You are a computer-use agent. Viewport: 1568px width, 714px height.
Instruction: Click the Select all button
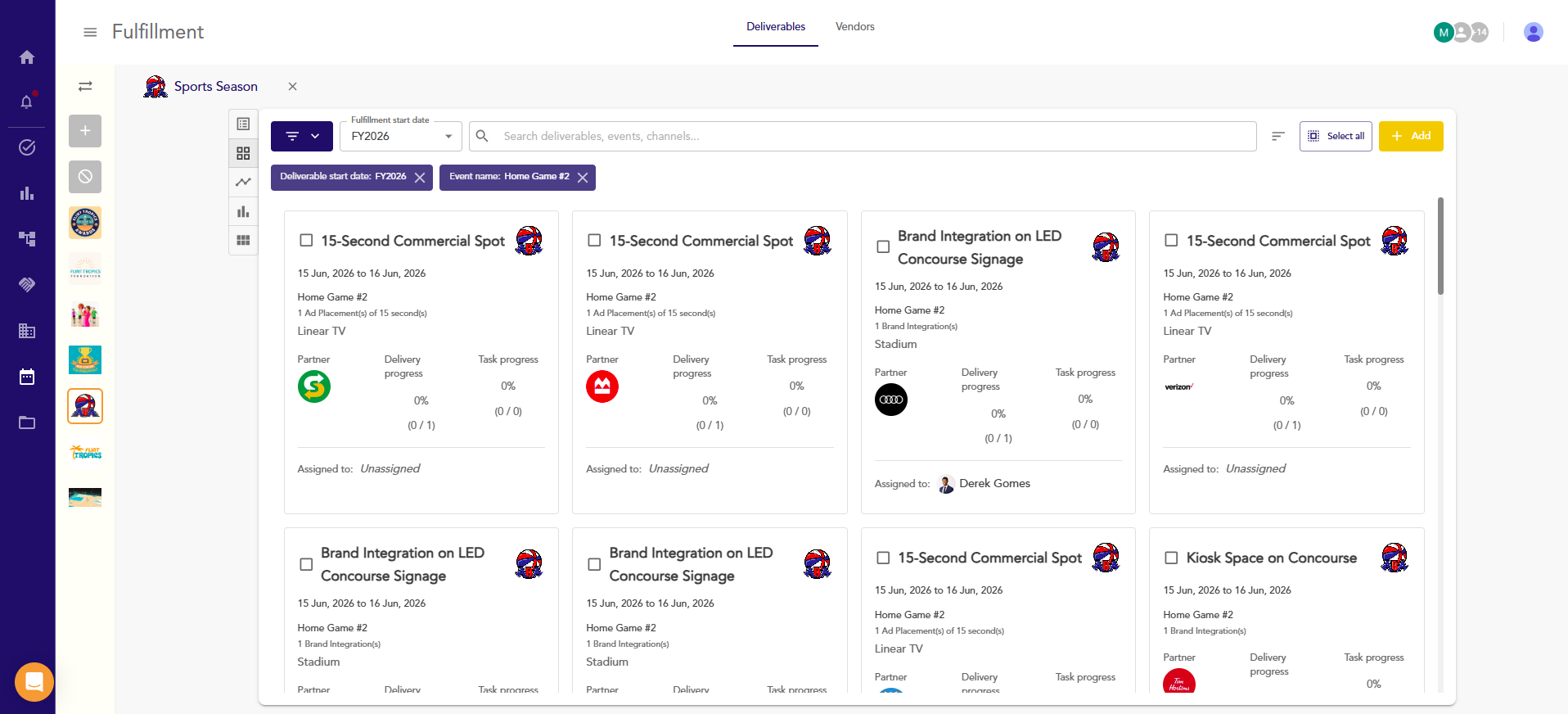pyautogui.click(x=1336, y=136)
